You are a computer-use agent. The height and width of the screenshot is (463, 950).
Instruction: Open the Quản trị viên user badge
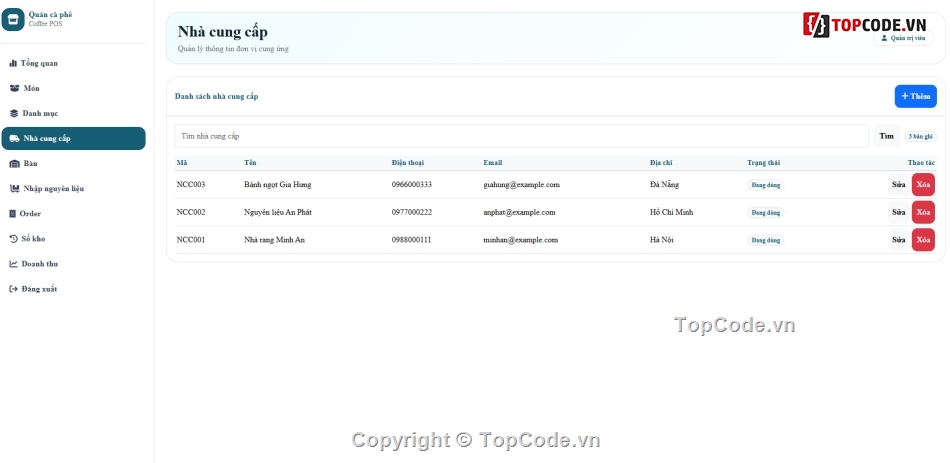coord(903,38)
